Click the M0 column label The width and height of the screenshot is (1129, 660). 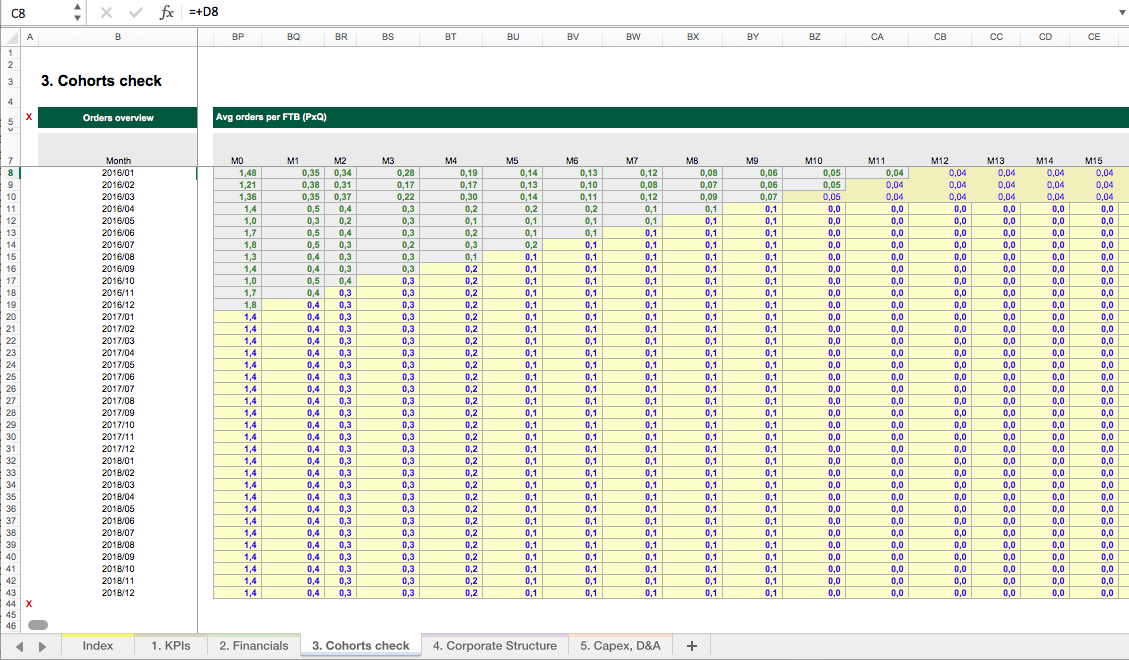pos(237,161)
